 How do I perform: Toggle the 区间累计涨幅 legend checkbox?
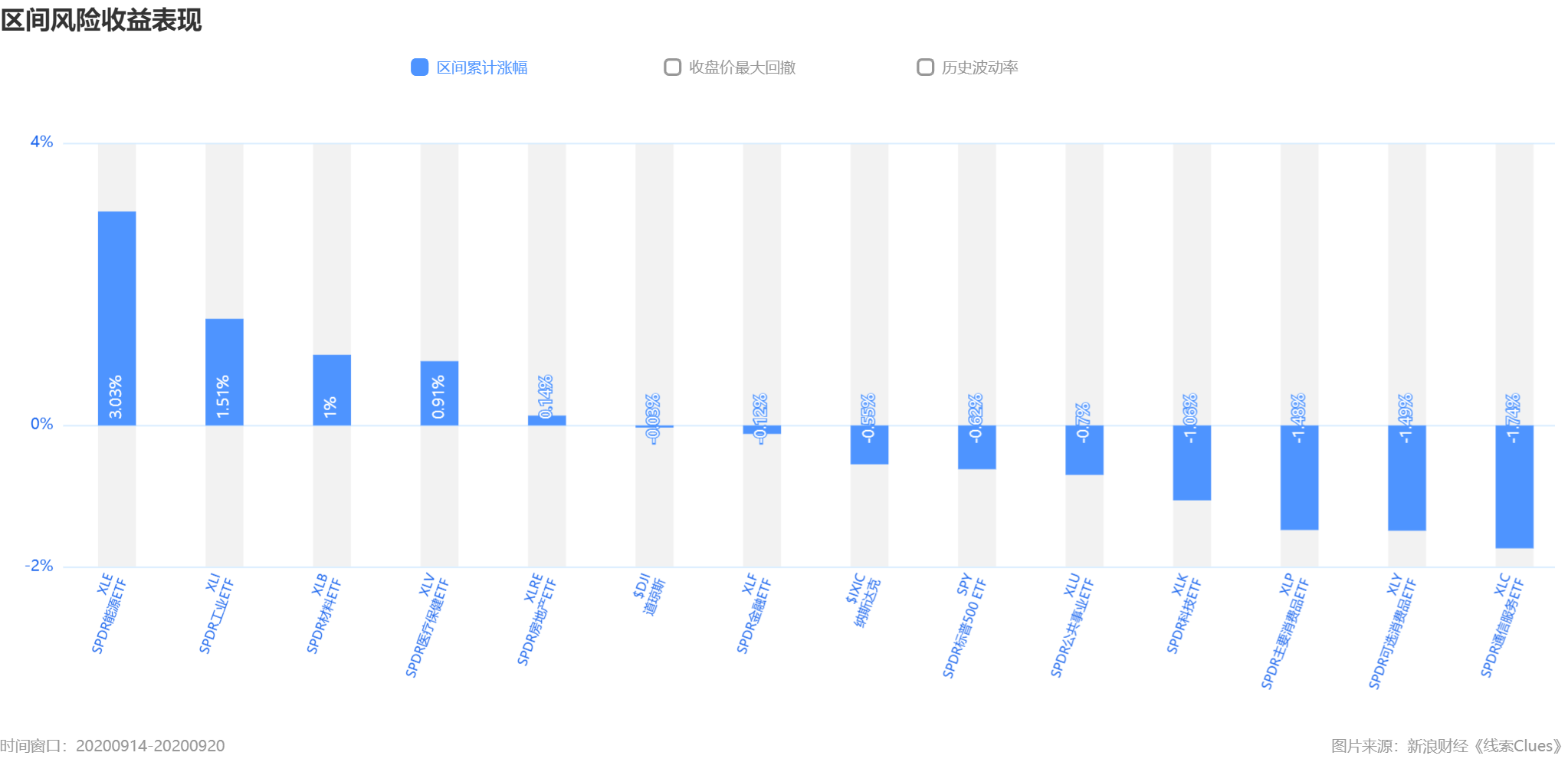pyautogui.click(x=419, y=67)
